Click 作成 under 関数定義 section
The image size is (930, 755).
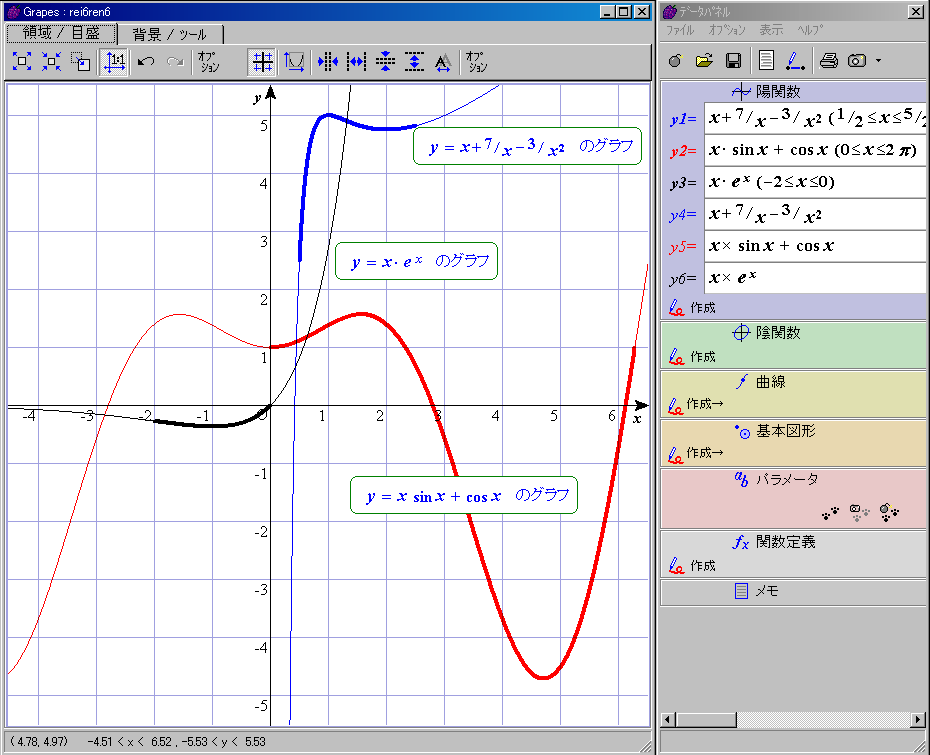click(692, 566)
